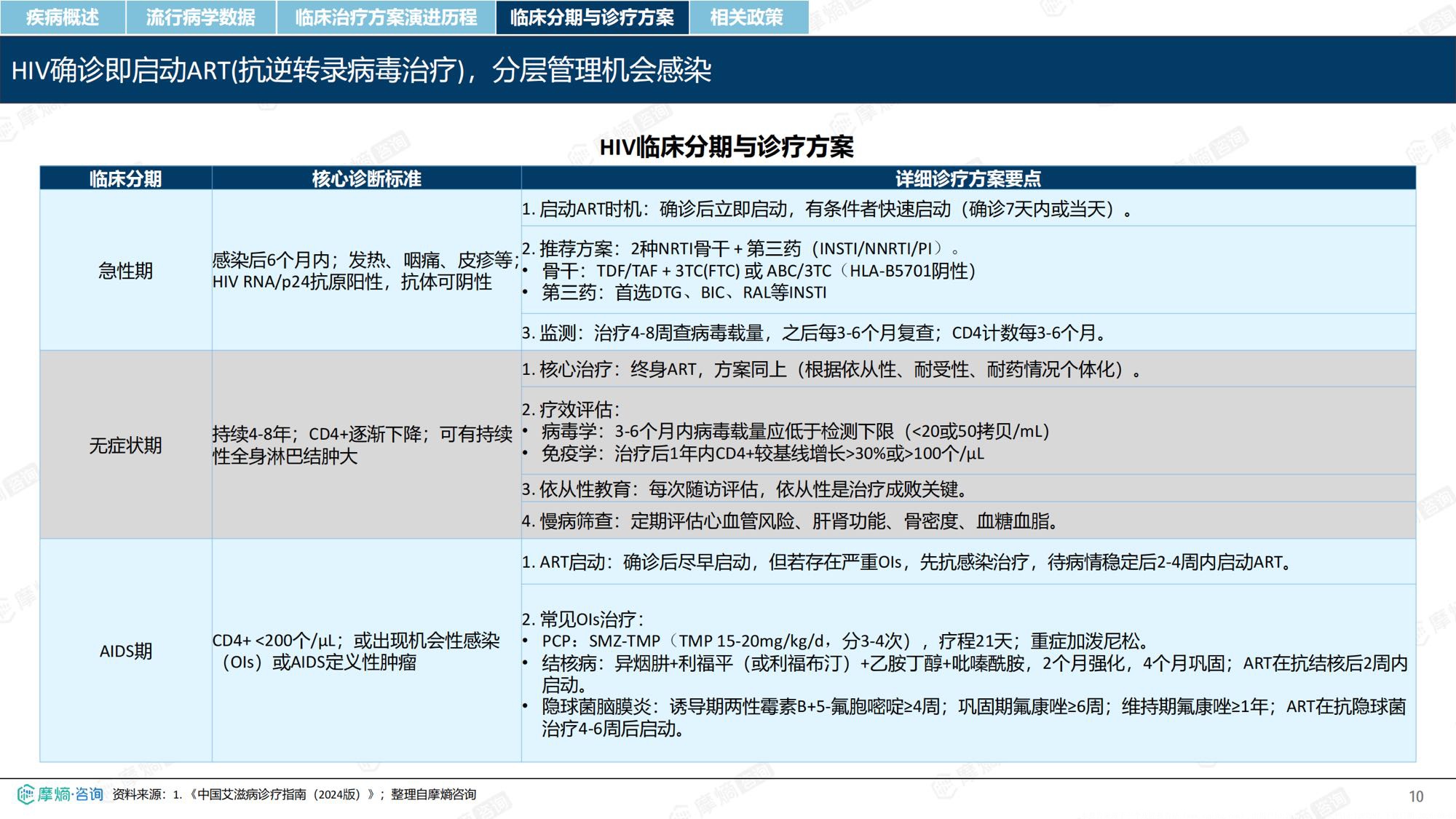The height and width of the screenshot is (819, 1456).
Task: Select the line 2. 推荐方案 2种NRTI骨干
Action: [x=741, y=249]
